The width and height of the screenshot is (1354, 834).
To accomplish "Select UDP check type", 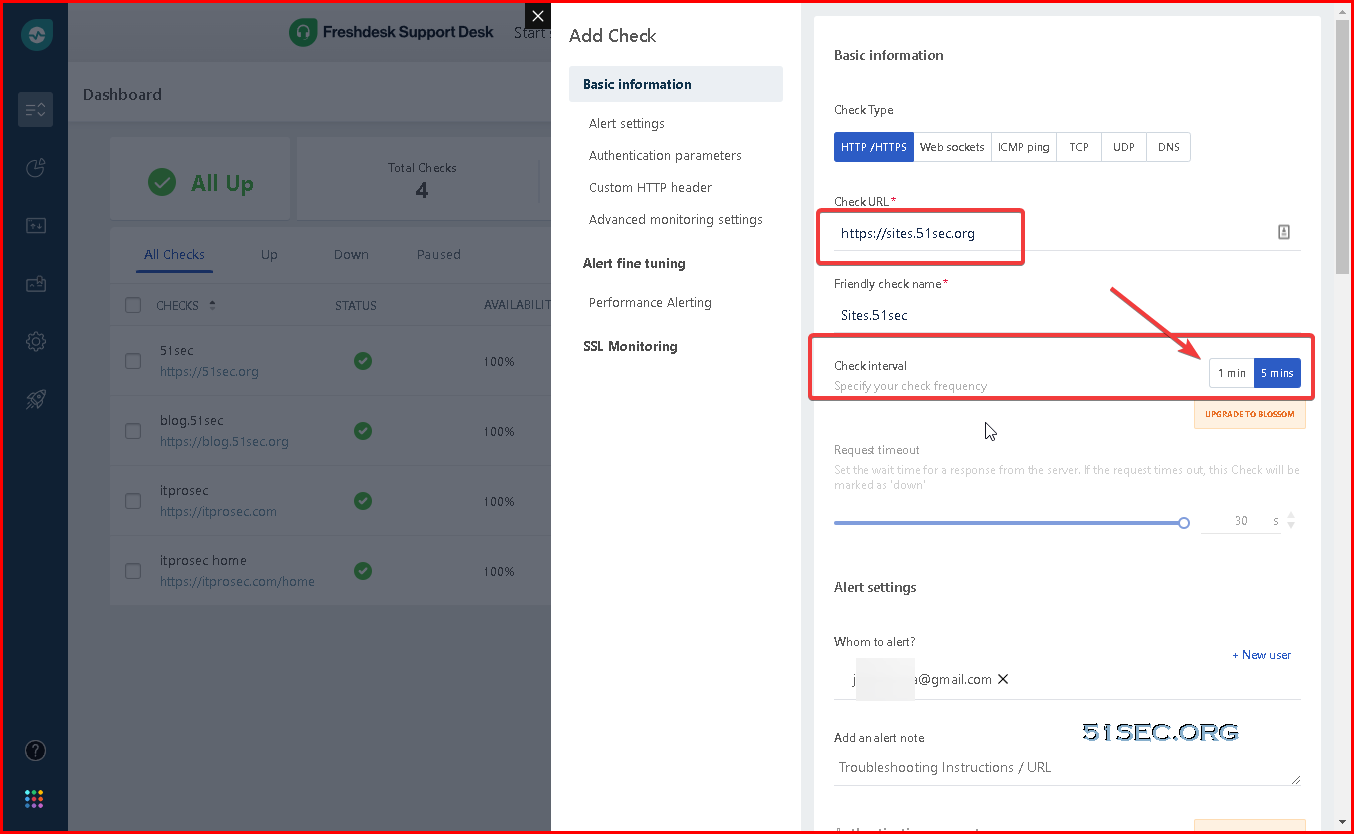I will tap(1124, 147).
